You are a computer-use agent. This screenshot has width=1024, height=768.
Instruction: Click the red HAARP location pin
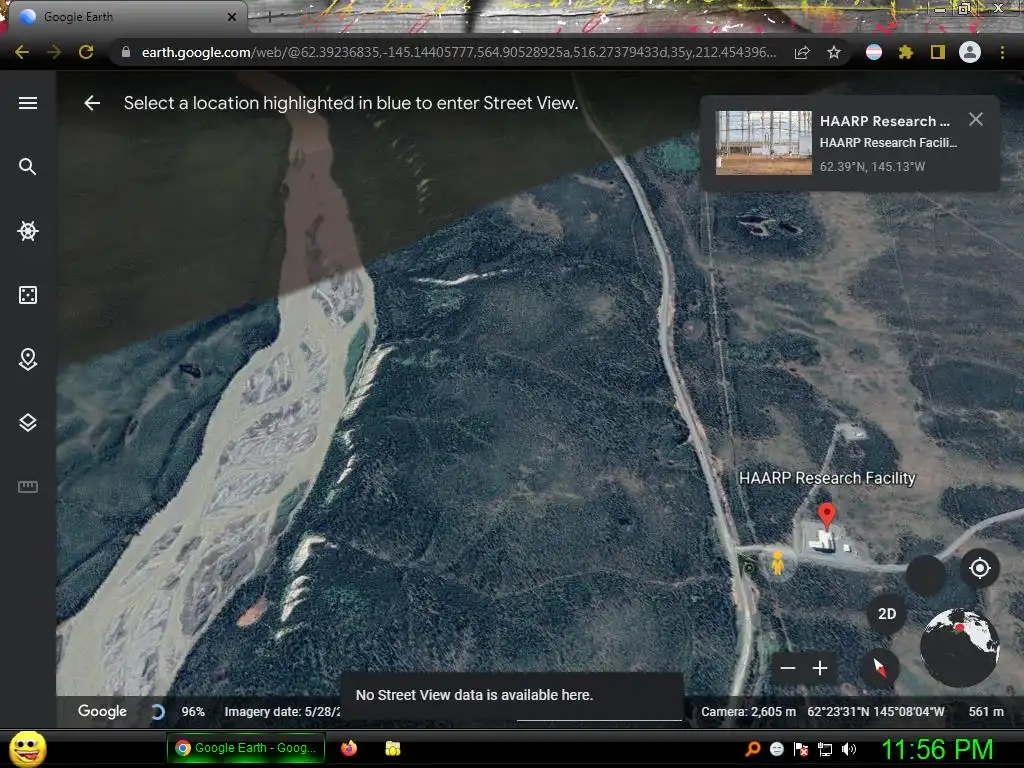tap(827, 515)
